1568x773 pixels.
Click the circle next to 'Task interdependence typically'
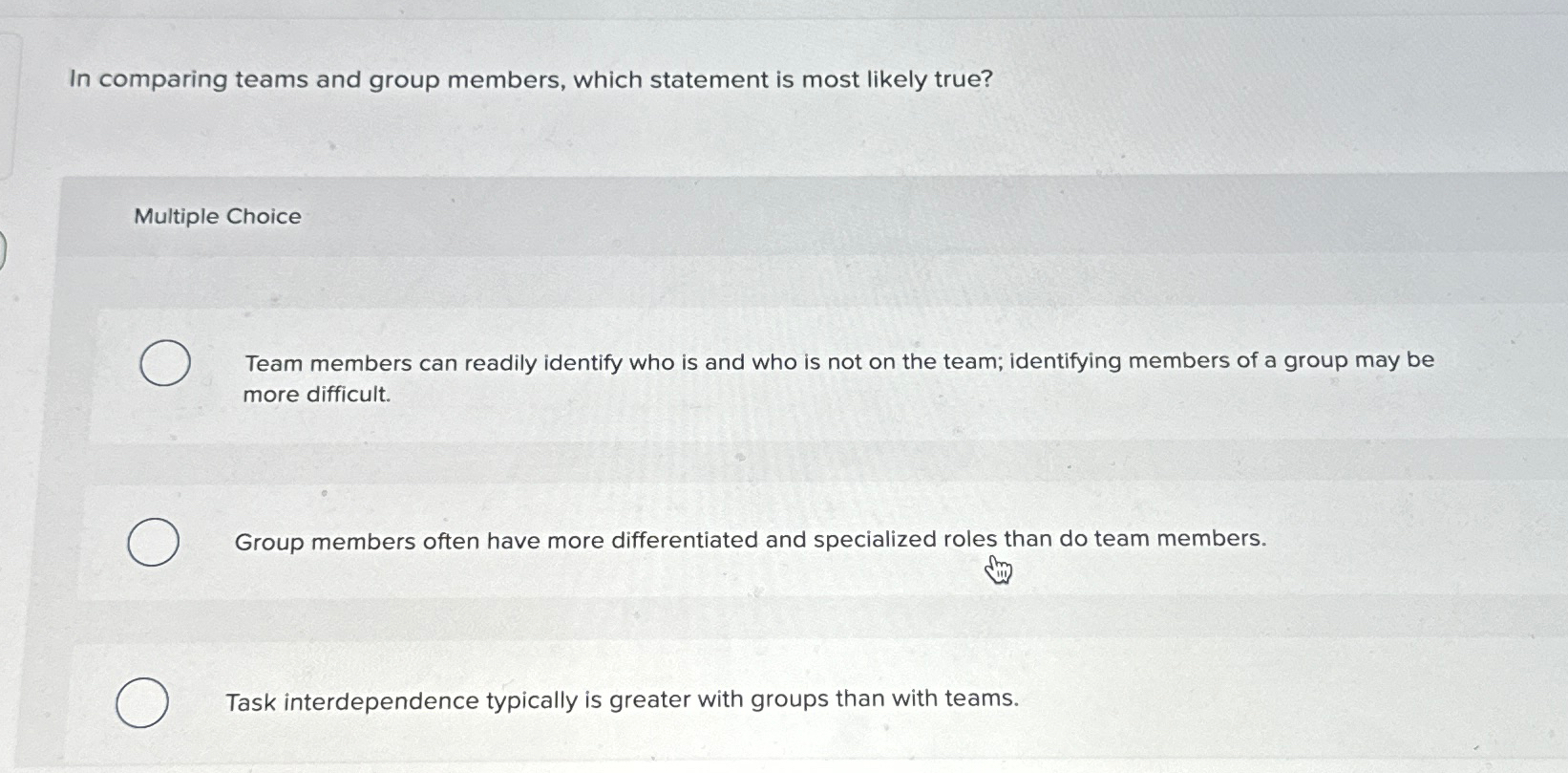pos(140,703)
